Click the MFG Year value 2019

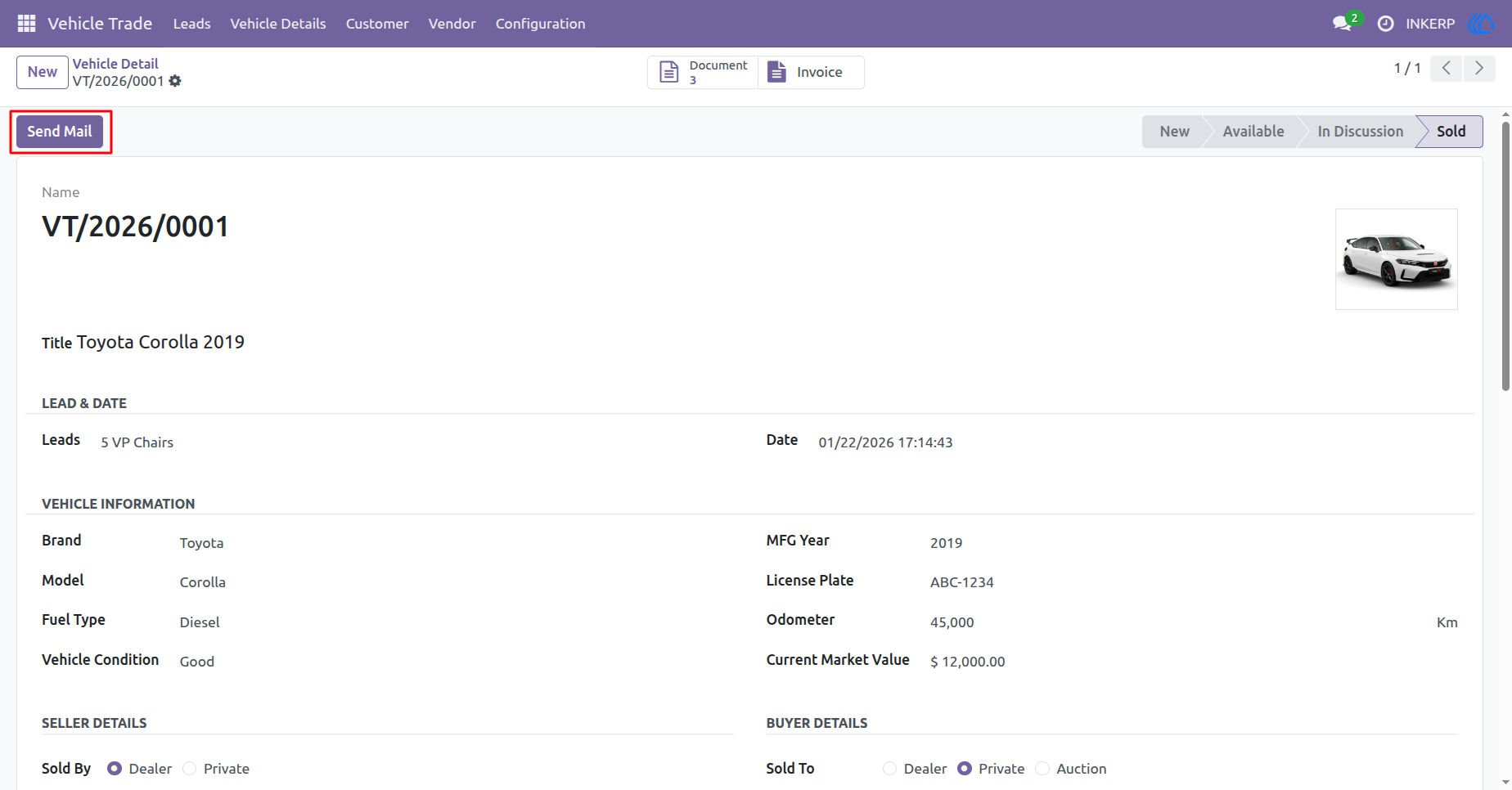coord(947,543)
